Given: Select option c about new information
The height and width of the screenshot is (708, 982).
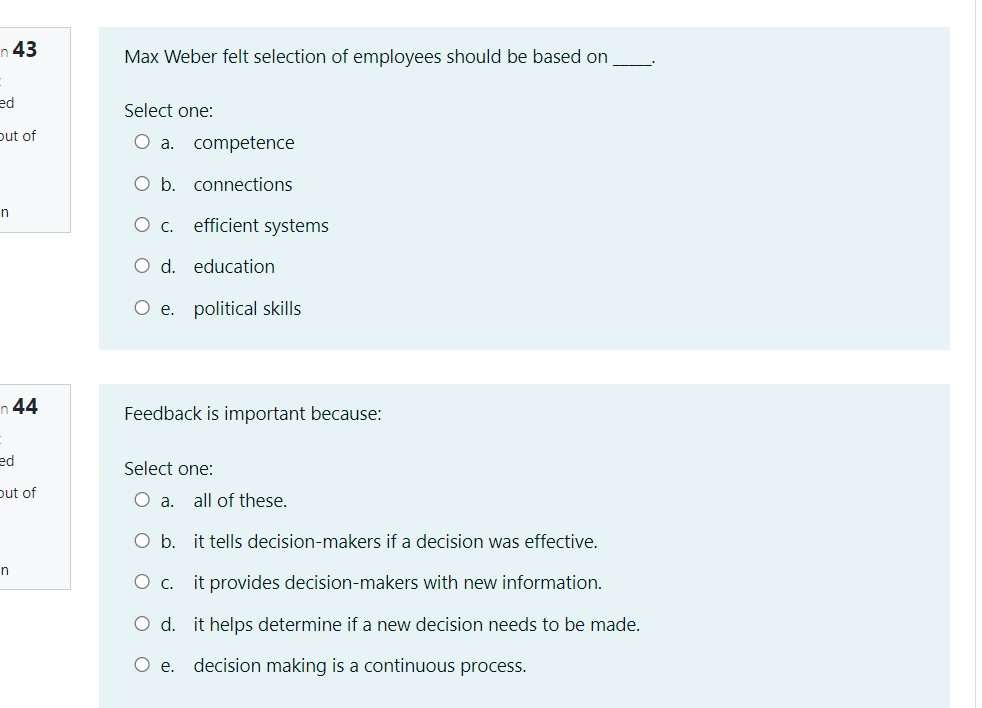Looking at the screenshot, I should [142, 581].
